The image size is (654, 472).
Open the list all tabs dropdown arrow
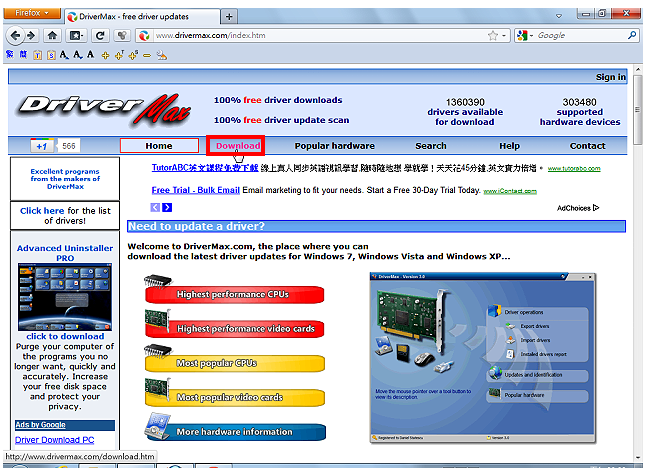pyautogui.click(x=559, y=16)
